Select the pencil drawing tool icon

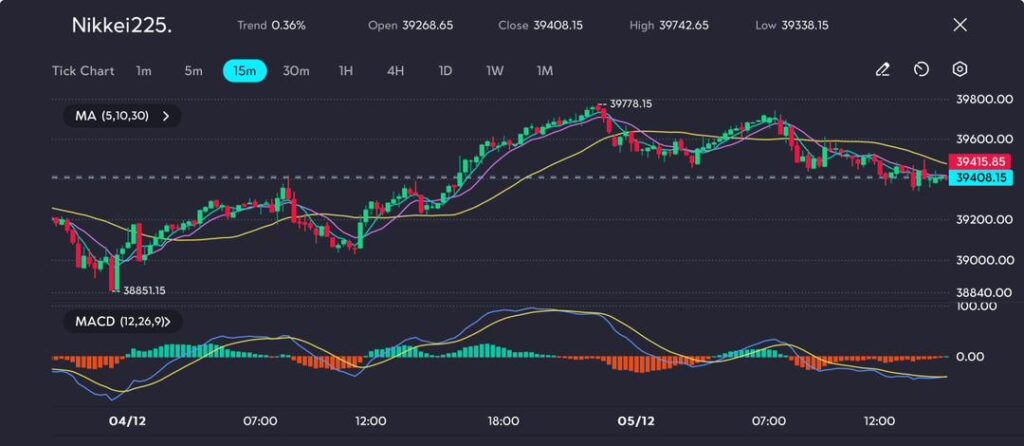pos(882,70)
